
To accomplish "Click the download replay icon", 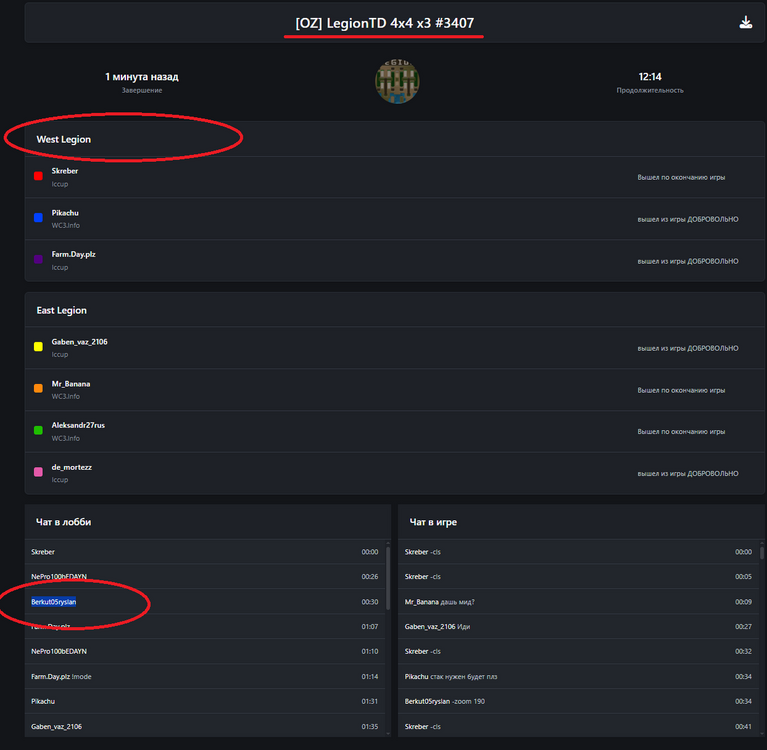I will pos(745,23).
